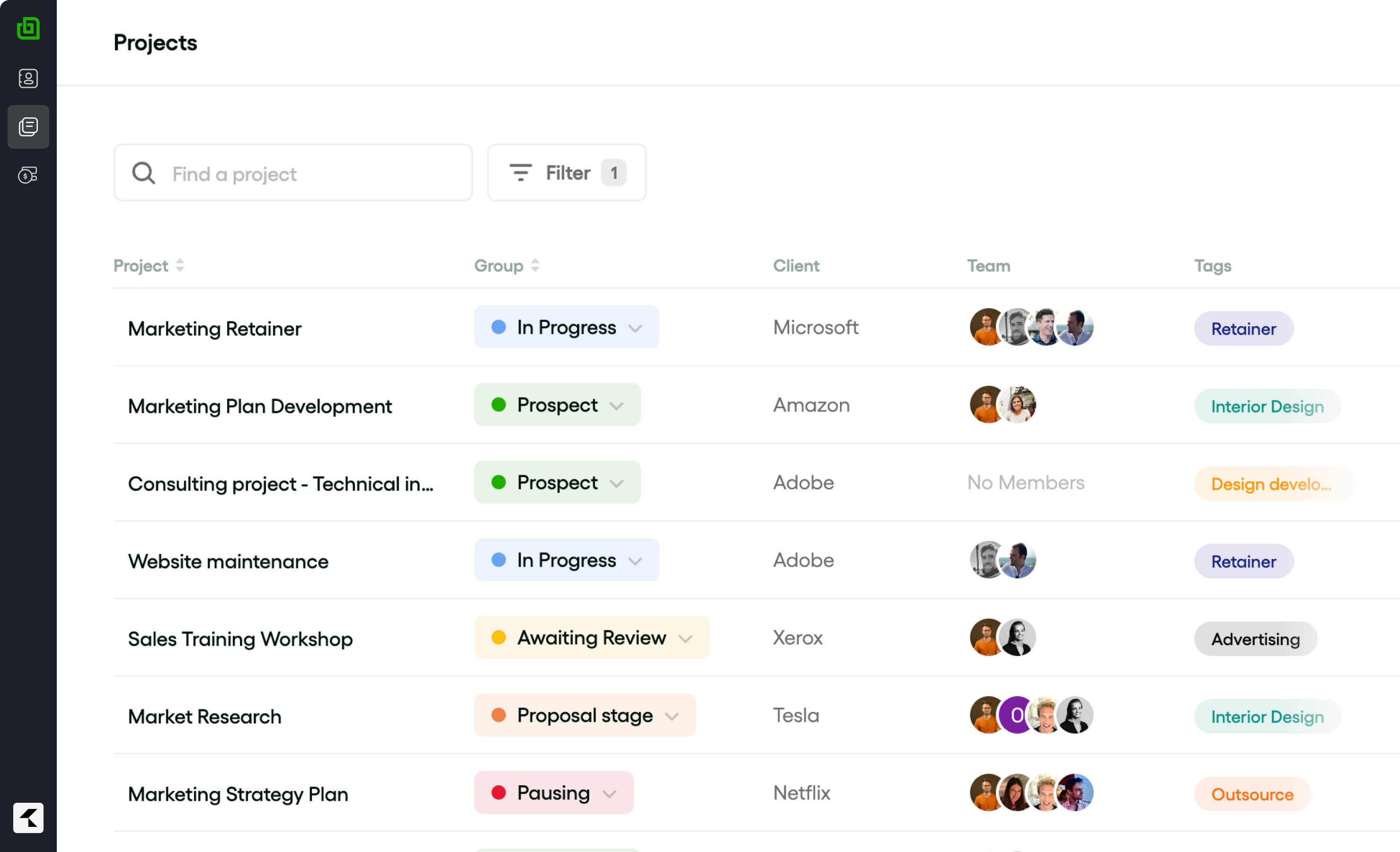
Task: Click the filter lines icon
Action: [x=520, y=172]
